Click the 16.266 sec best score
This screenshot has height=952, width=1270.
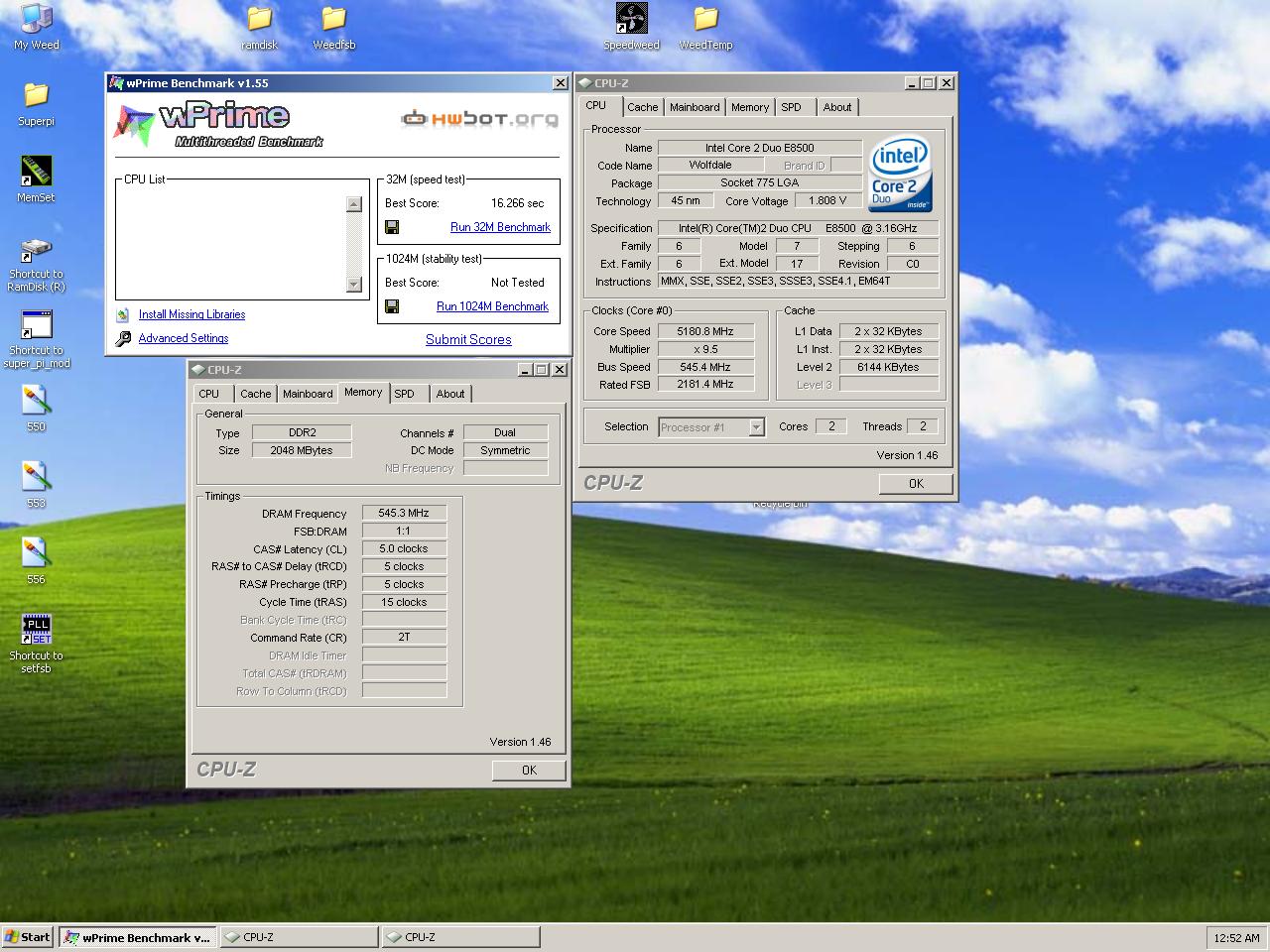(x=518, y=203)
